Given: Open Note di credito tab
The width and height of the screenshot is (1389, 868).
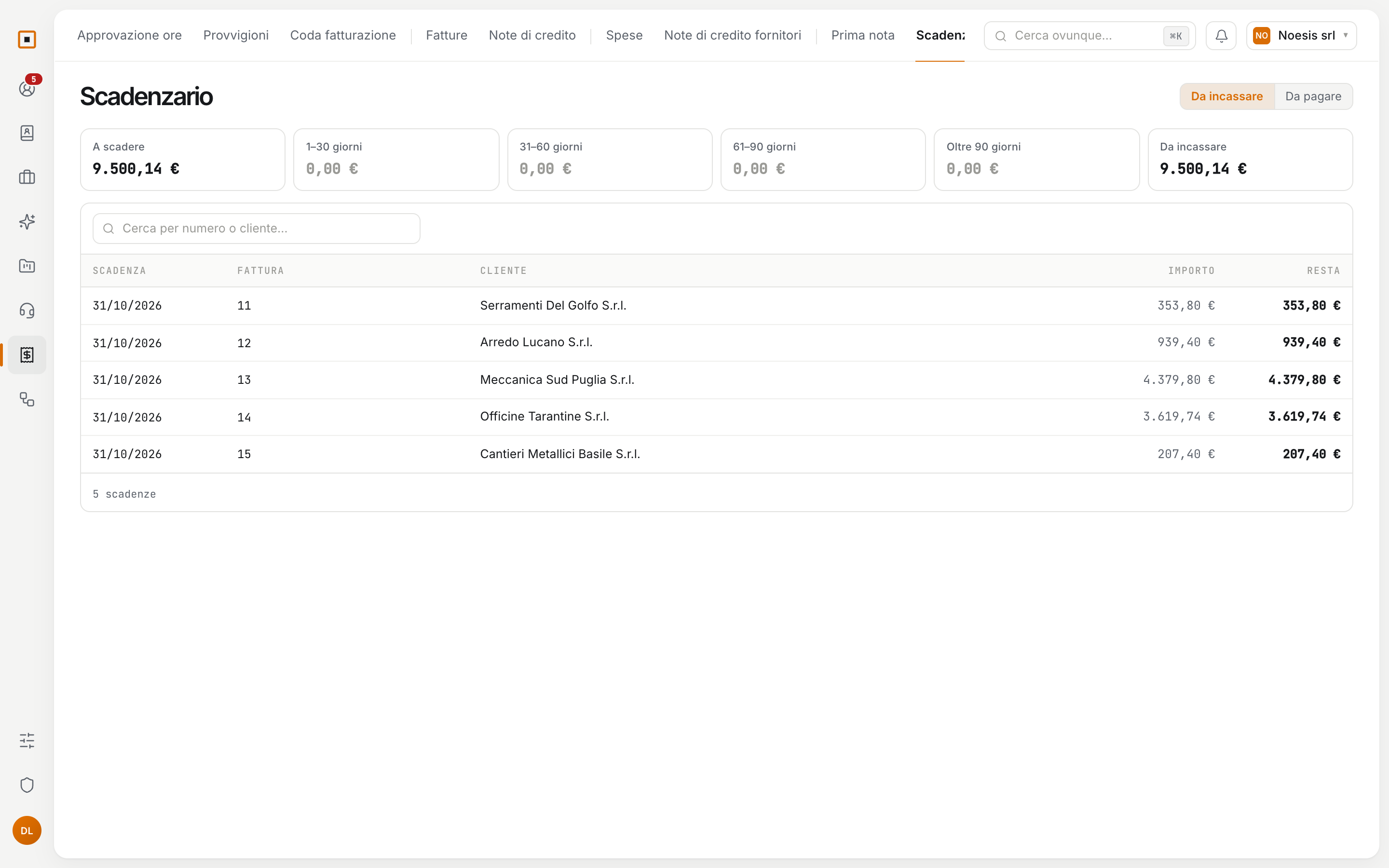Looking at the screenshot, I should click(x=532, y=36).
